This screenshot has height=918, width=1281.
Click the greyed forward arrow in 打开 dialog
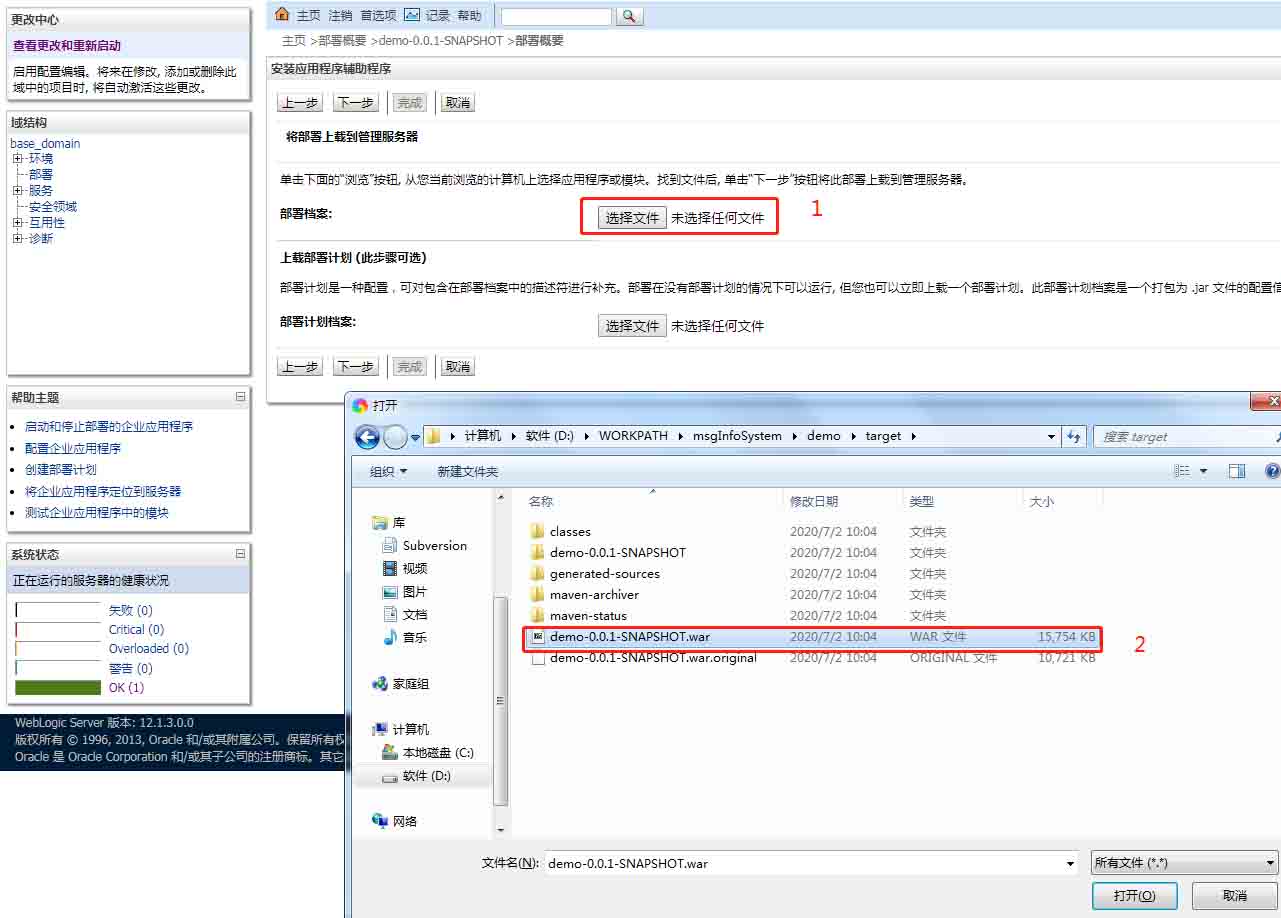click(395, 437)
